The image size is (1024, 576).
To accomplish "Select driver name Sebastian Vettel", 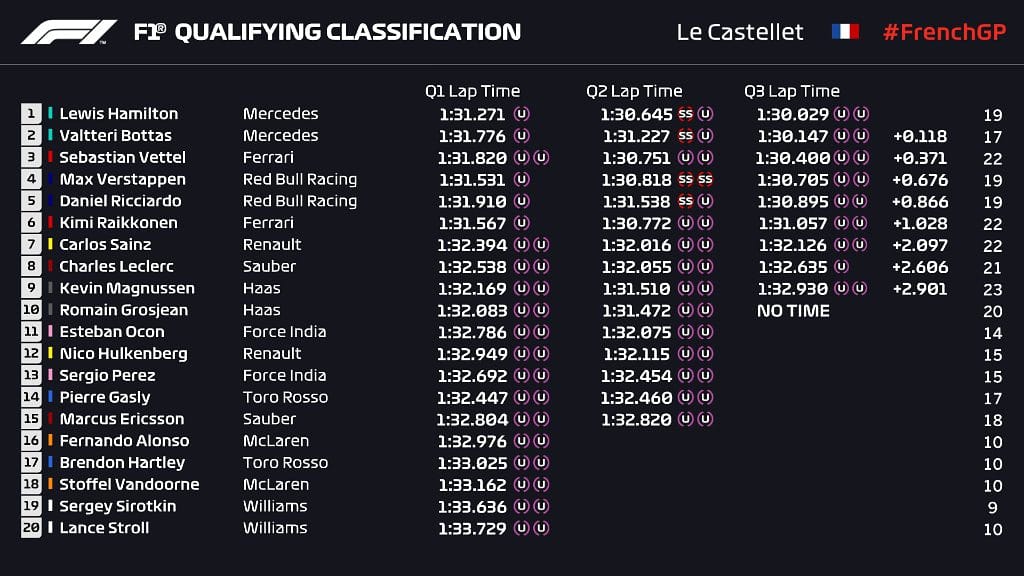I will [122, 157].
